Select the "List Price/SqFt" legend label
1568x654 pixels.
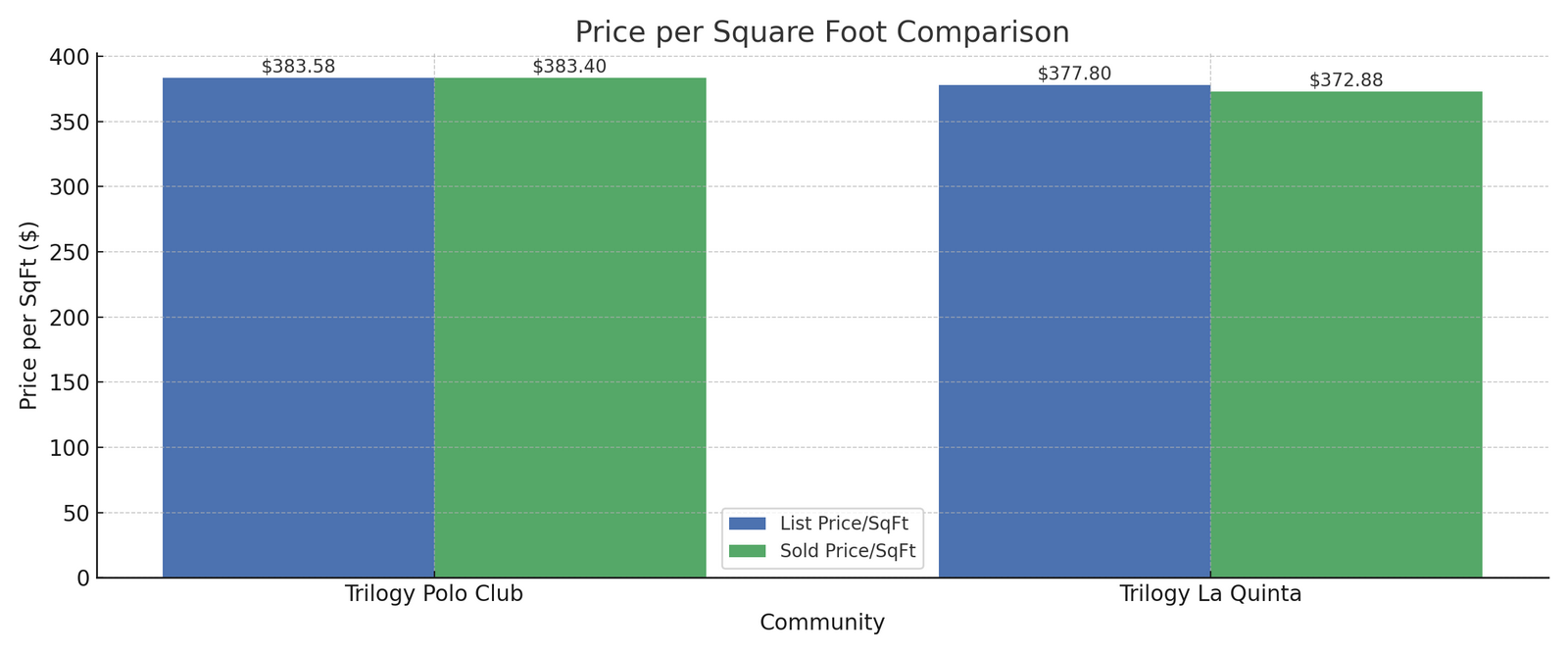click(844, 524)
